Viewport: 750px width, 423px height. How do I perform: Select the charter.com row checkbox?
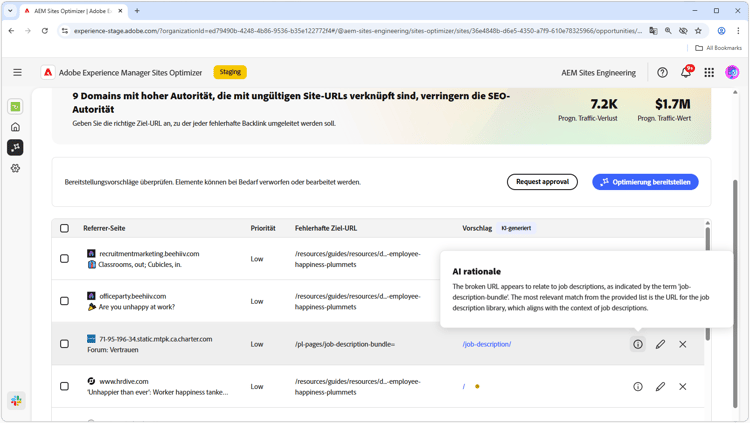[64, 344]
